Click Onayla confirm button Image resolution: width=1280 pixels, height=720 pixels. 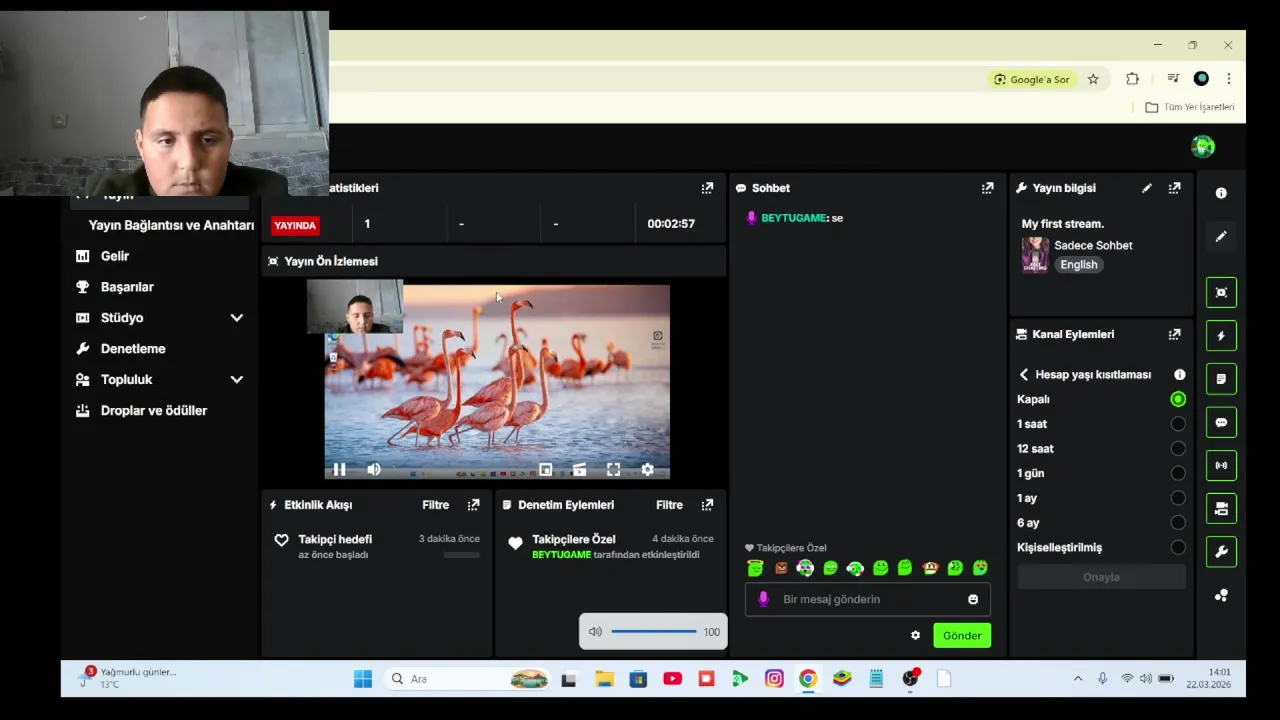click(x=1101, y=577)
